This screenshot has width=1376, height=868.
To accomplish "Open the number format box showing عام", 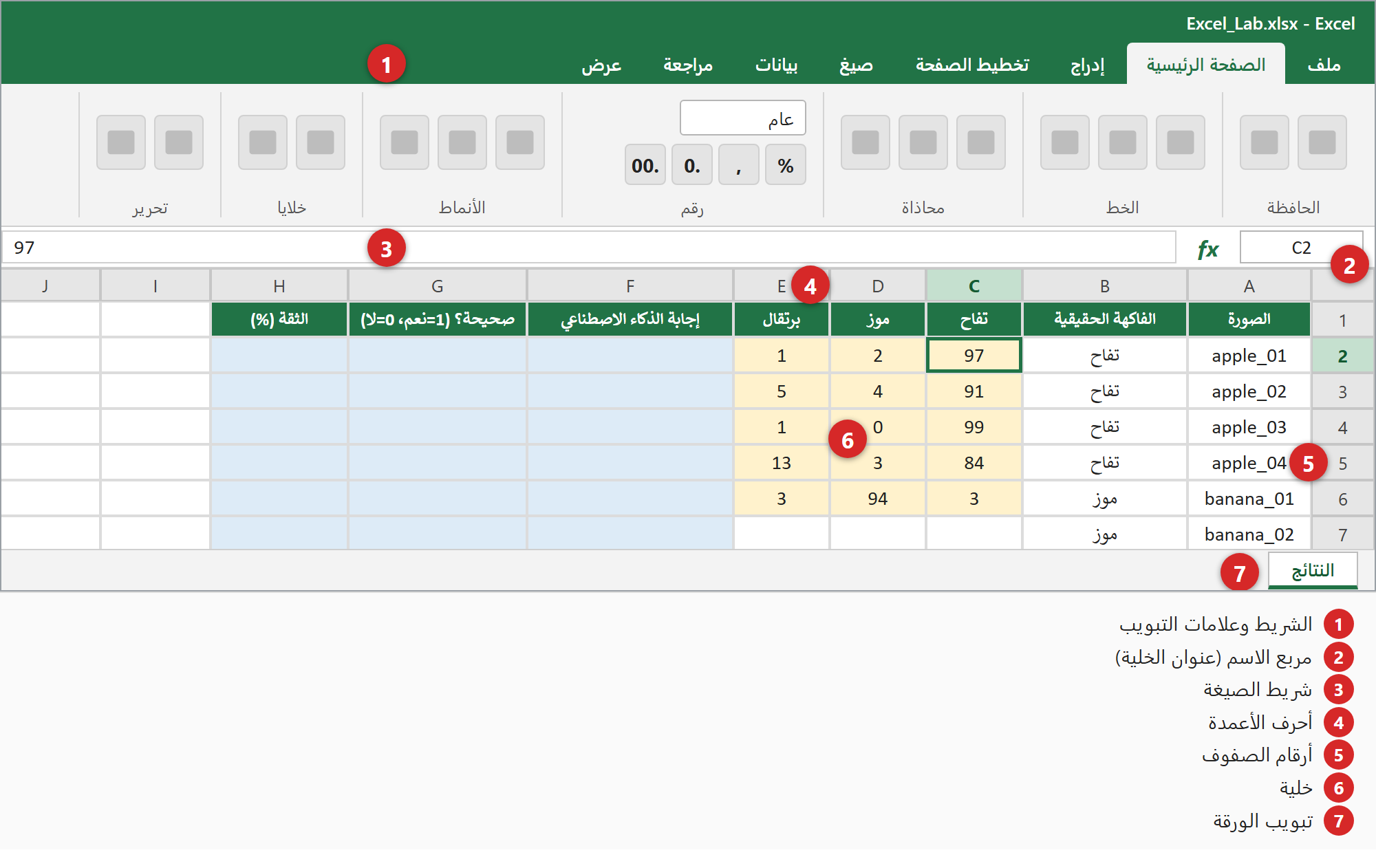I will click(x=743, y=118).
